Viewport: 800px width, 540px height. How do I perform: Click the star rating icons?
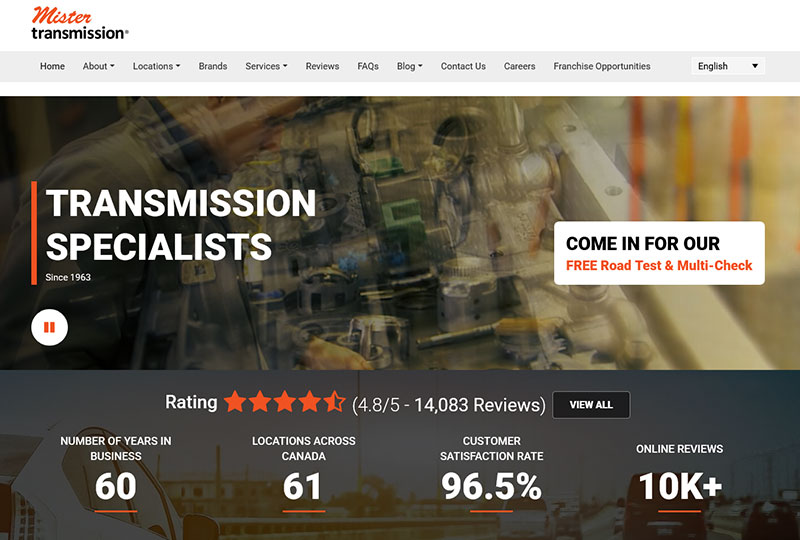284,403
